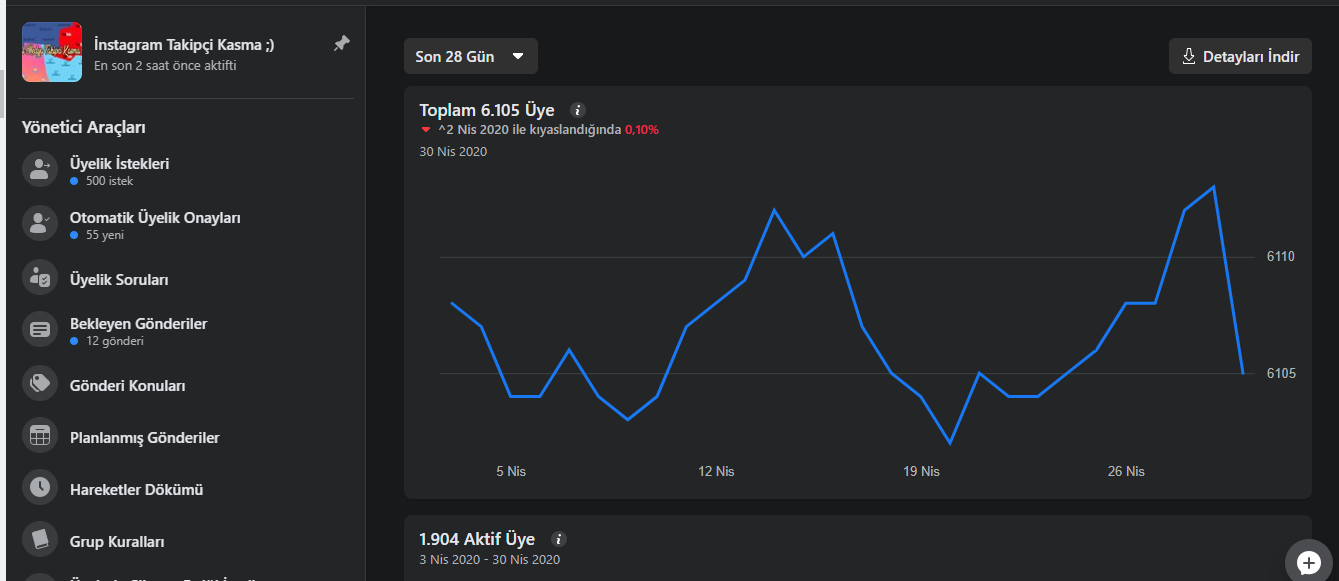The width and height of the screenshot is (1339, 581).
Task: Click the group cover thumbnail
Action: 52,52
